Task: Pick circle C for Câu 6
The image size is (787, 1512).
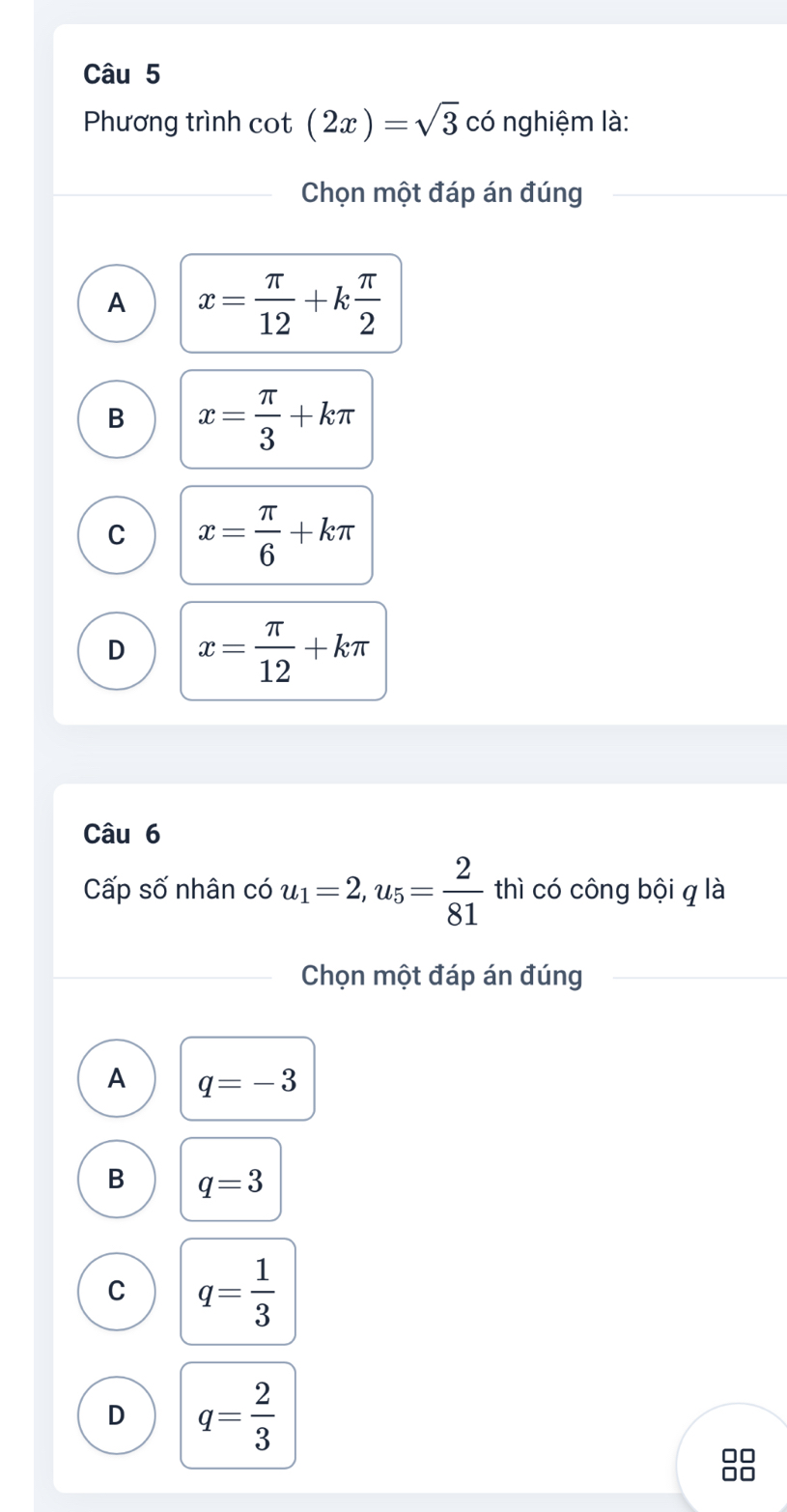Action: point(116,1290)
